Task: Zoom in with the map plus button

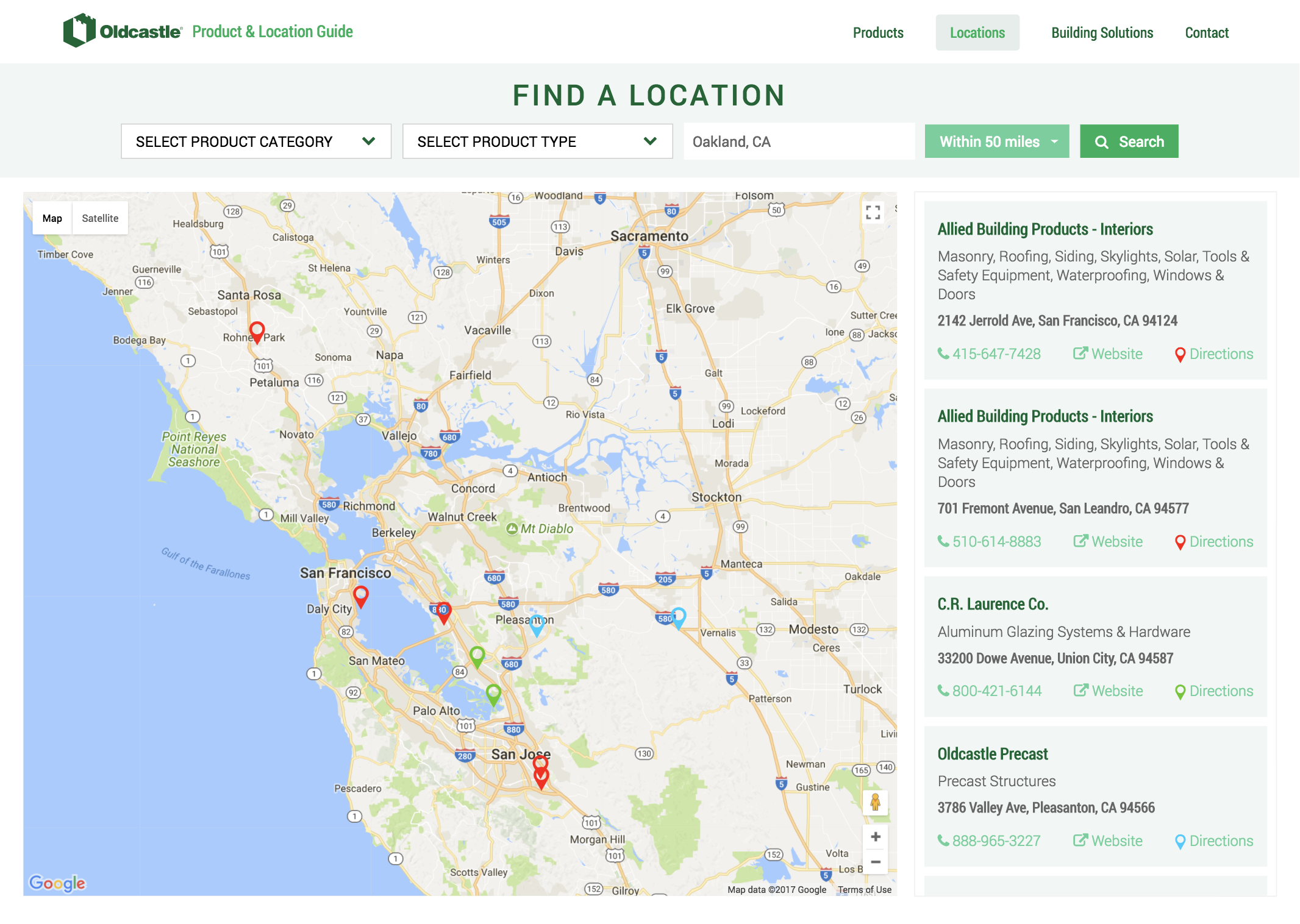Action: [x=876, y=837]
